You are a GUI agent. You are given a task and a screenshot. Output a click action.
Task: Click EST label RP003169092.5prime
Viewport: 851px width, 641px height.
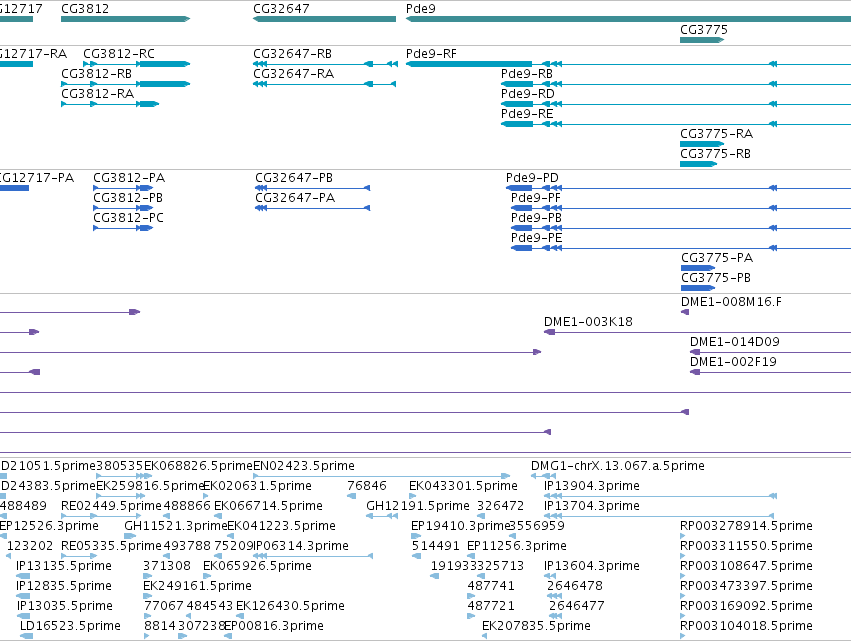pos(746,606)
